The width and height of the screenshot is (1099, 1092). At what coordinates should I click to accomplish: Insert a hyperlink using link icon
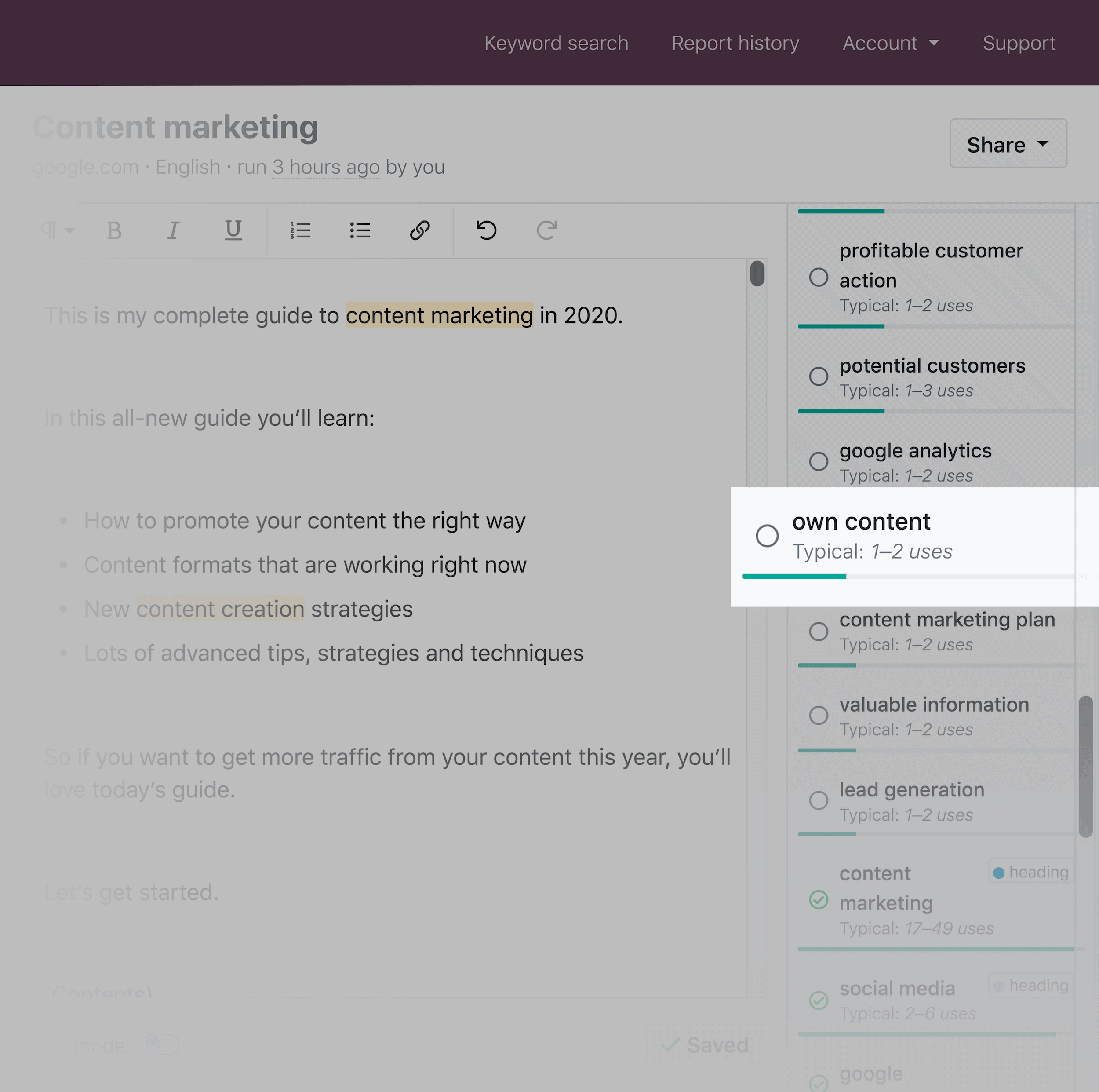(420, 230)
